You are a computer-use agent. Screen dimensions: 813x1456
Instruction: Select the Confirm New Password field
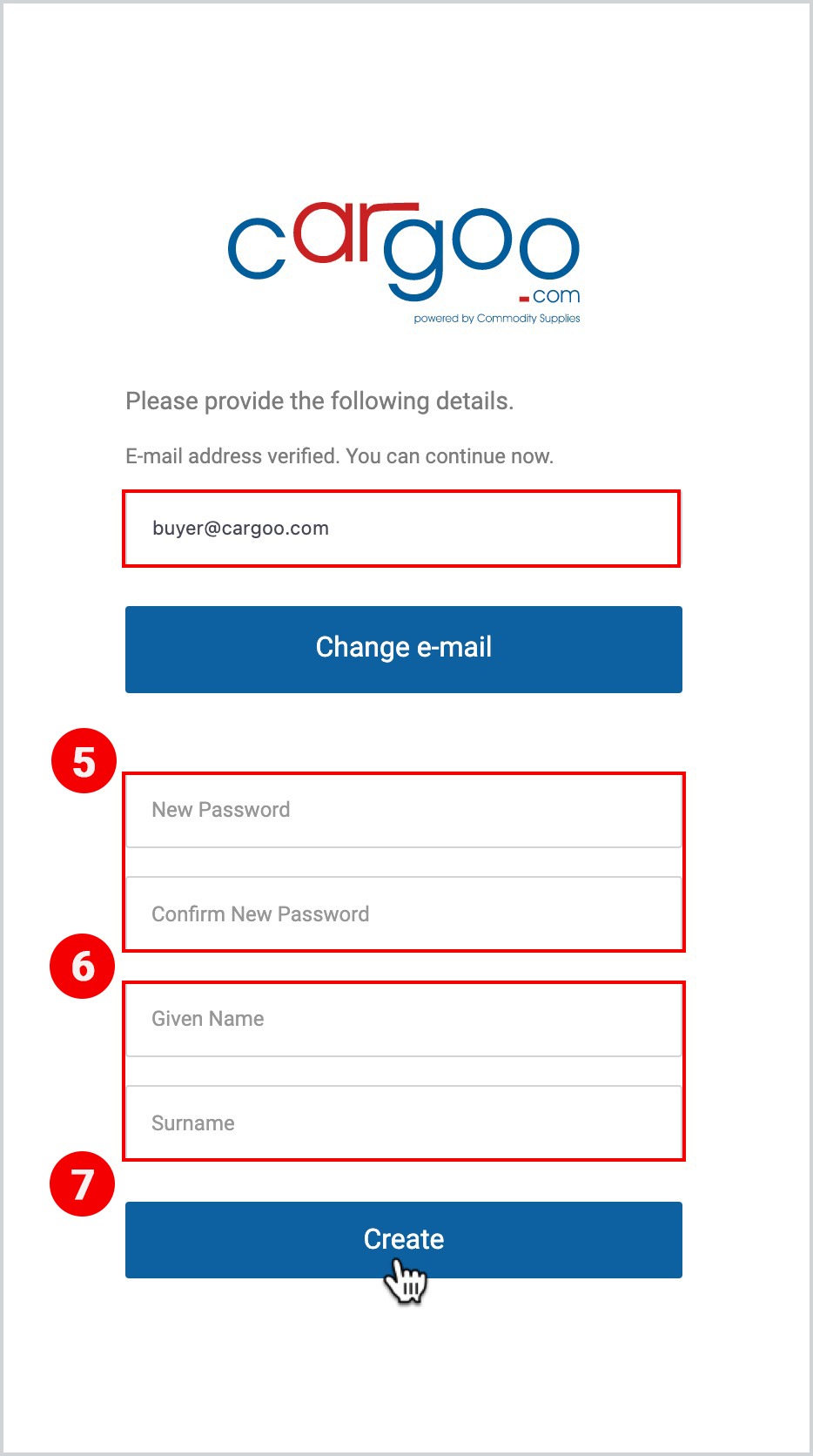pyautogui.click(x=404, y=913)
